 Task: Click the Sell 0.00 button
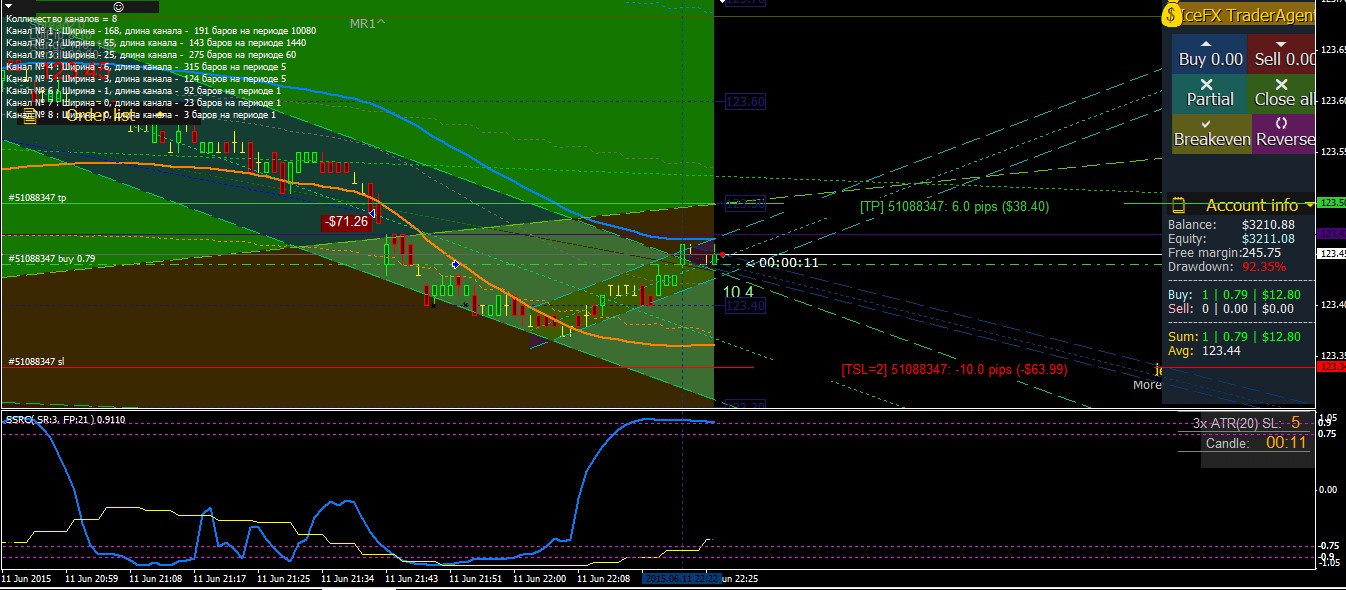(1282, 54)
